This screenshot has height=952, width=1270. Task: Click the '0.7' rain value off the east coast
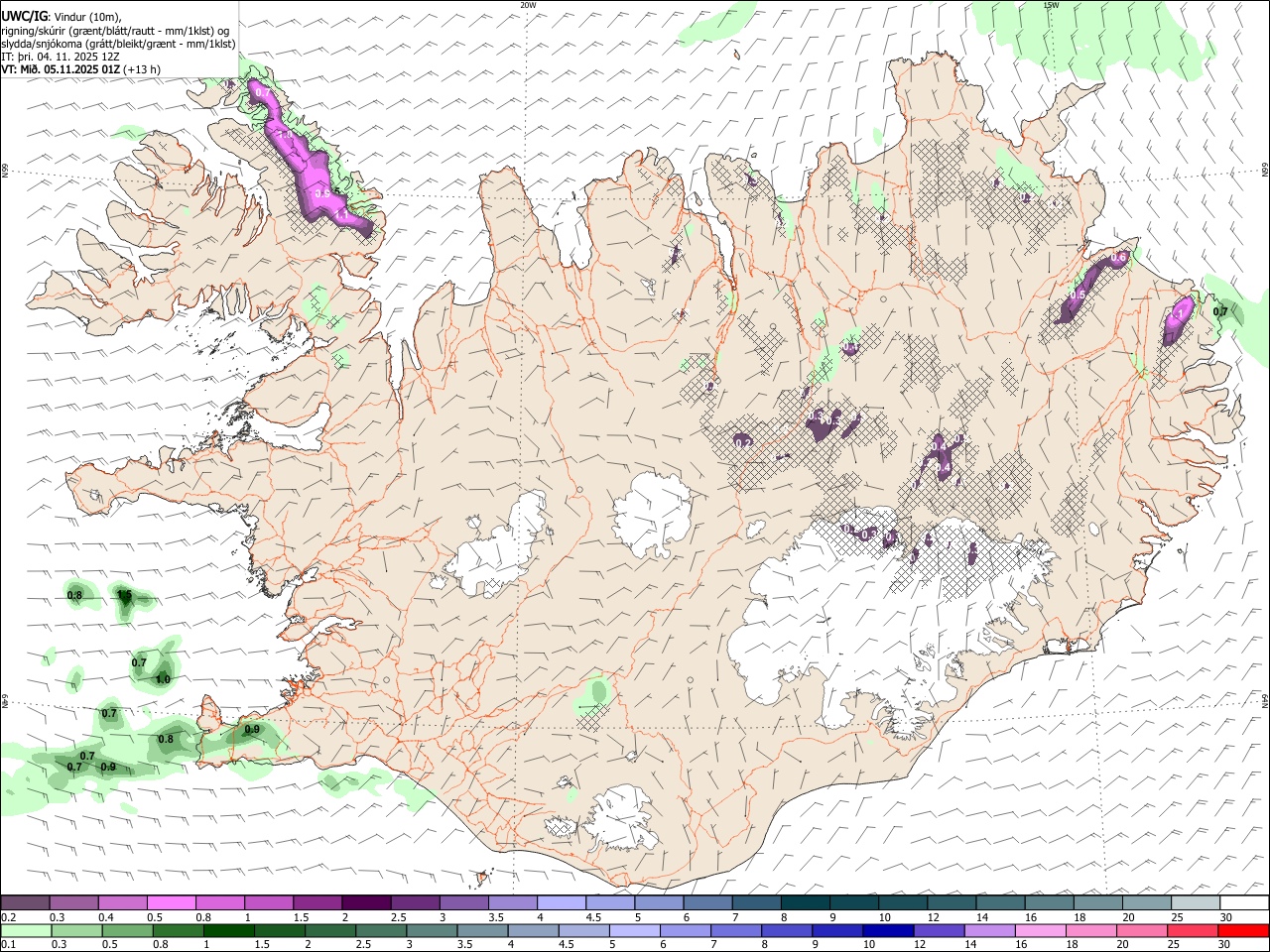click(1220, 311)
